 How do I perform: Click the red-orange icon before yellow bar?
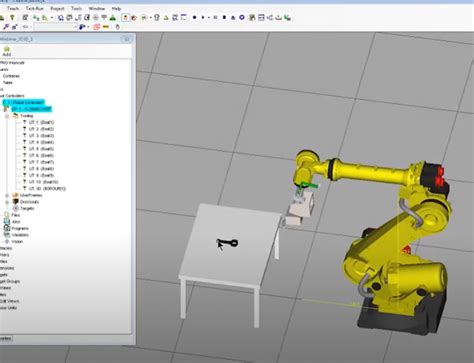[x=97, y=27]
